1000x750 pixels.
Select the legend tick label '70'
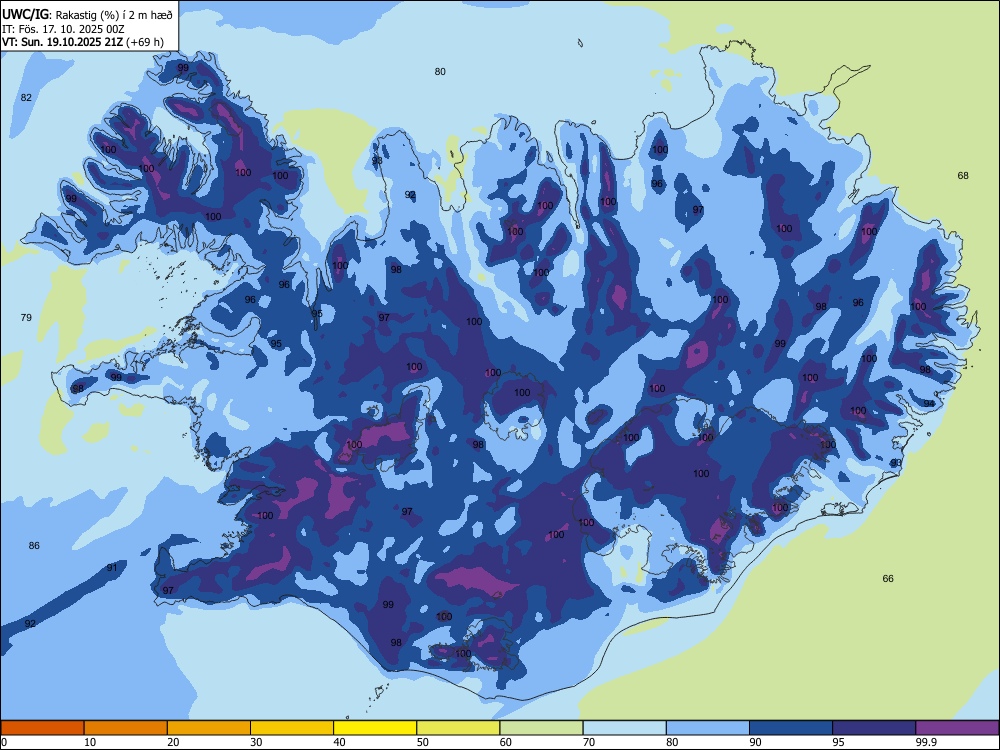589,742
